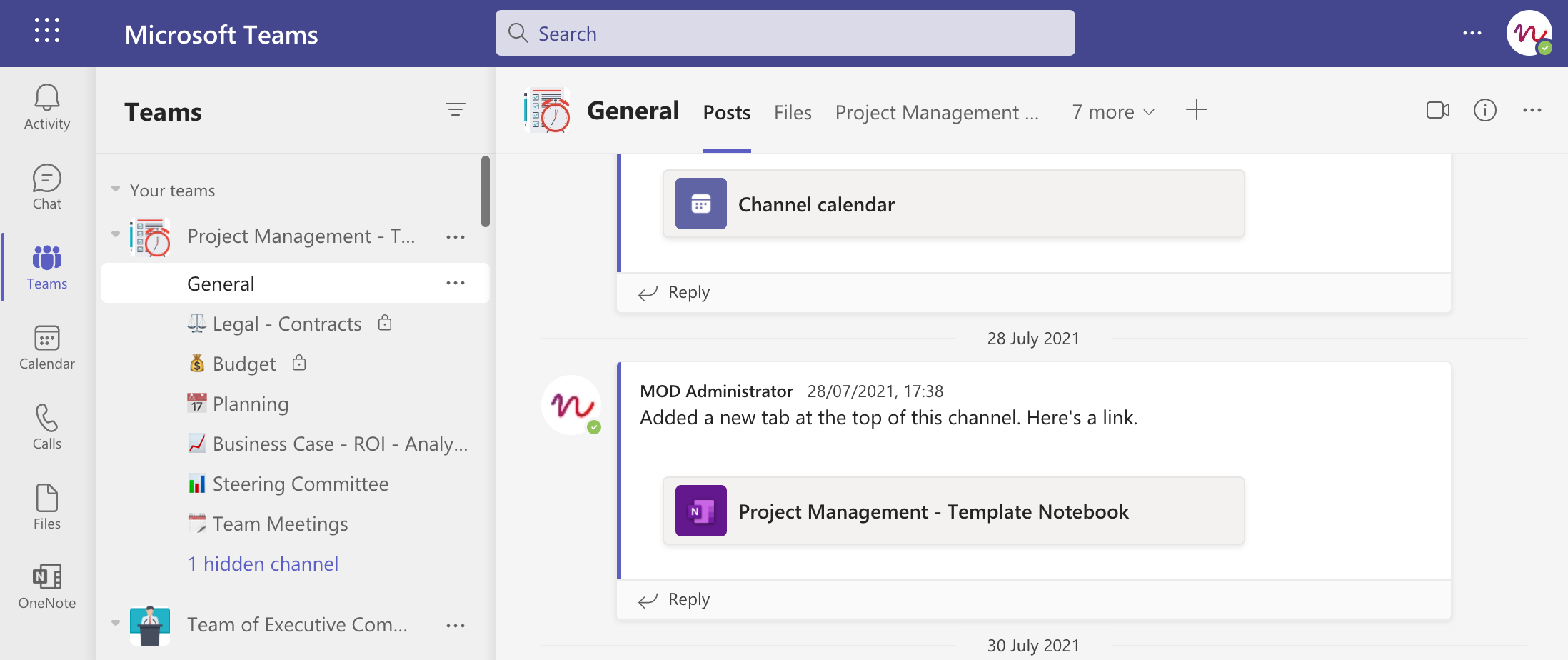1568x660 pixels.
Task: Click the Search input field
Action: [x=785, y=34]
